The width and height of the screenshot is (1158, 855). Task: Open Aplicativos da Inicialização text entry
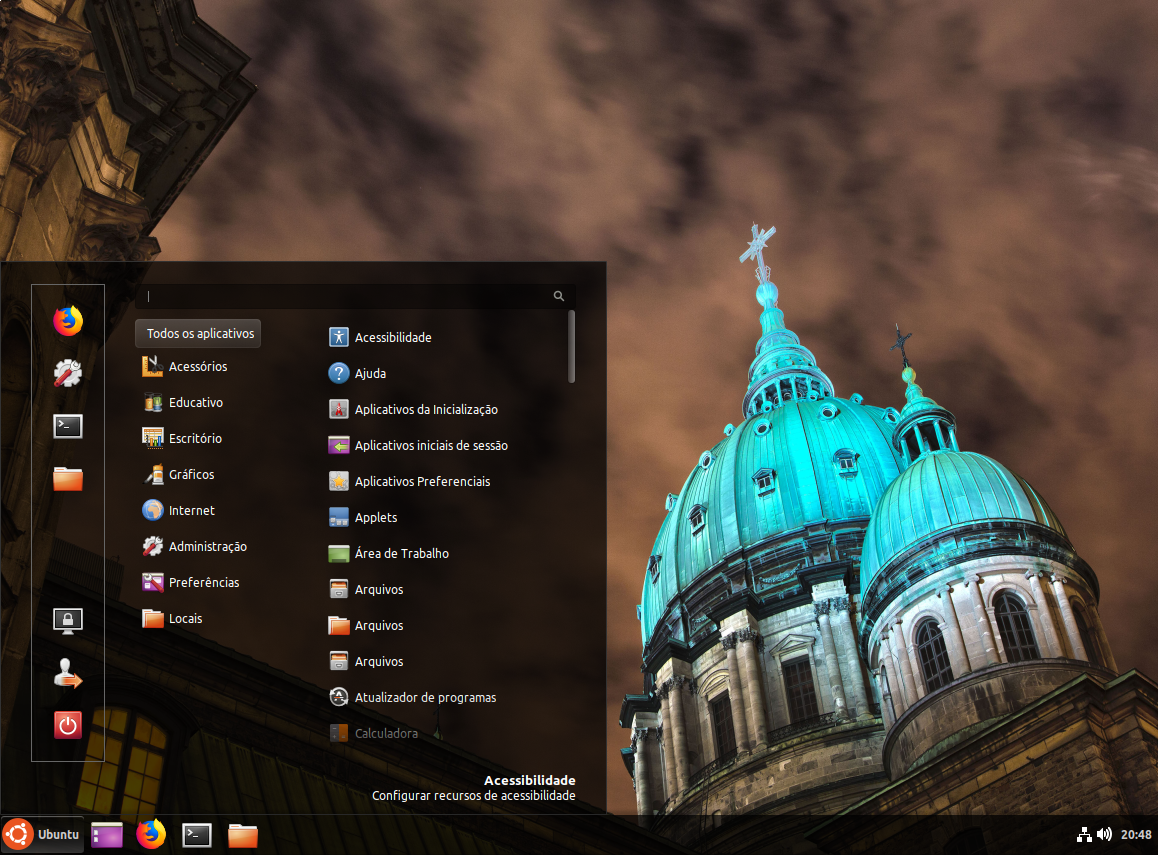point(426,410)
